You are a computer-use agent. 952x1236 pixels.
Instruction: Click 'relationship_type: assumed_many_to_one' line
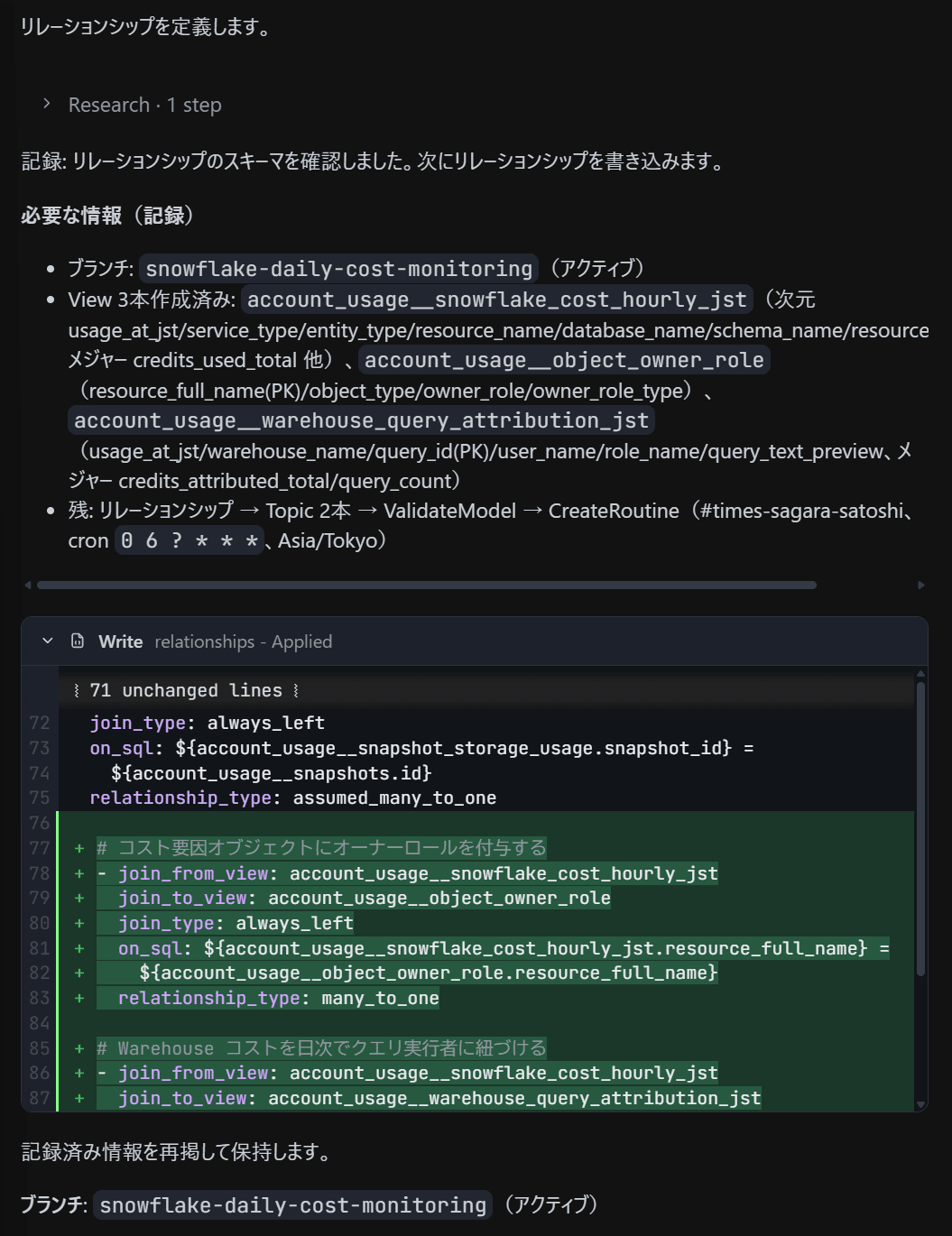coord(293,798)
